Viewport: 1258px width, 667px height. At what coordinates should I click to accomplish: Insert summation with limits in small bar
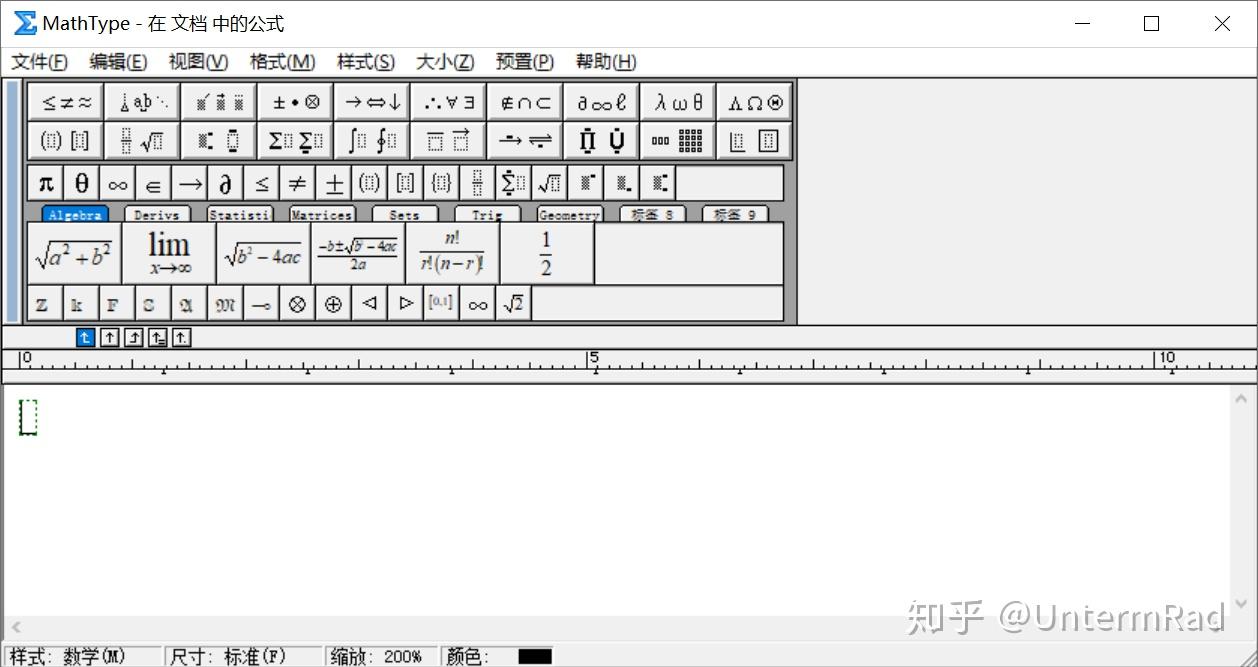(x=514, y=184)
